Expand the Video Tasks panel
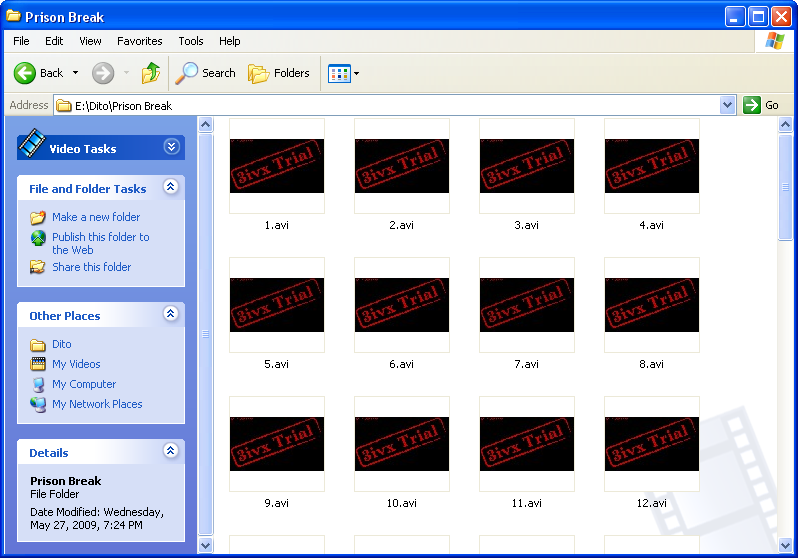Viewport: 798px width, 558px height. 172,147
